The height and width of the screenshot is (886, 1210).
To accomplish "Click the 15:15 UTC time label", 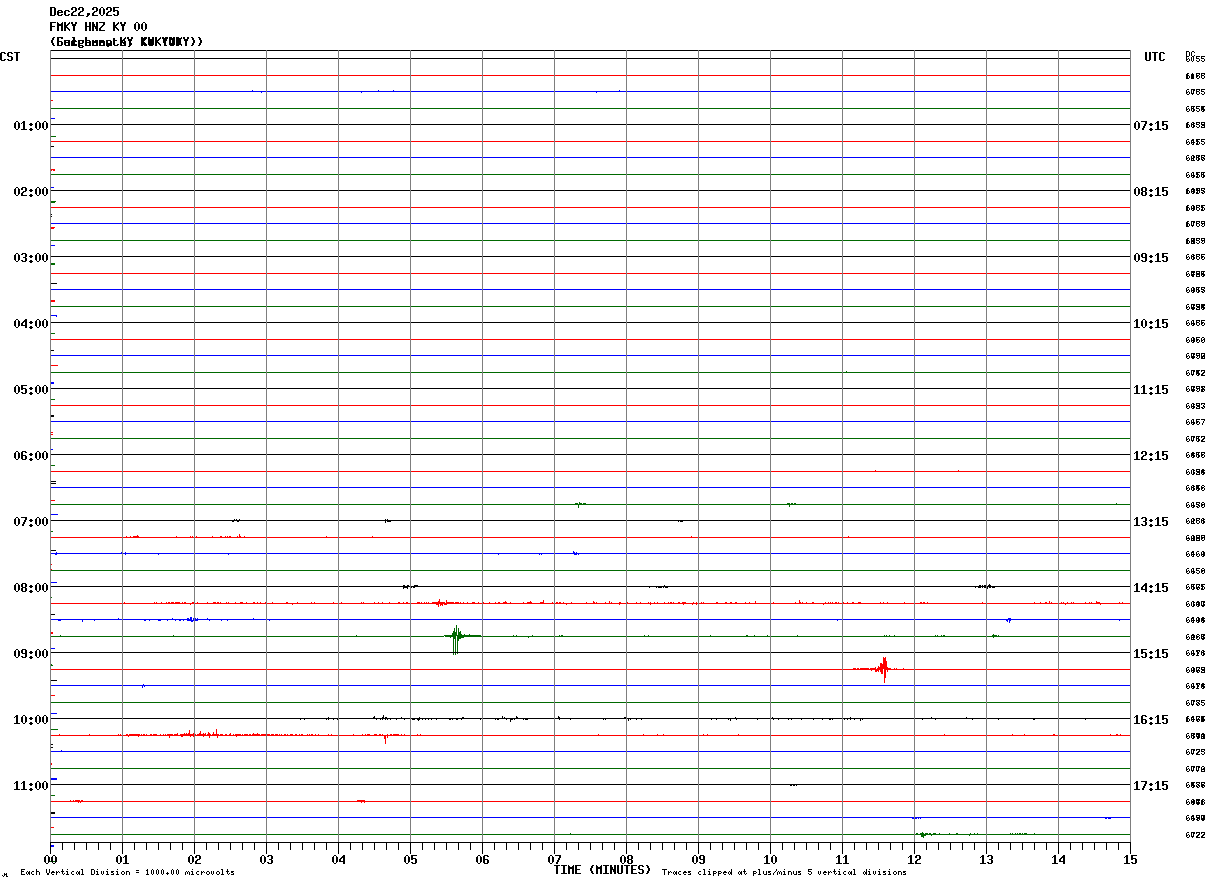I will 1151,653.
